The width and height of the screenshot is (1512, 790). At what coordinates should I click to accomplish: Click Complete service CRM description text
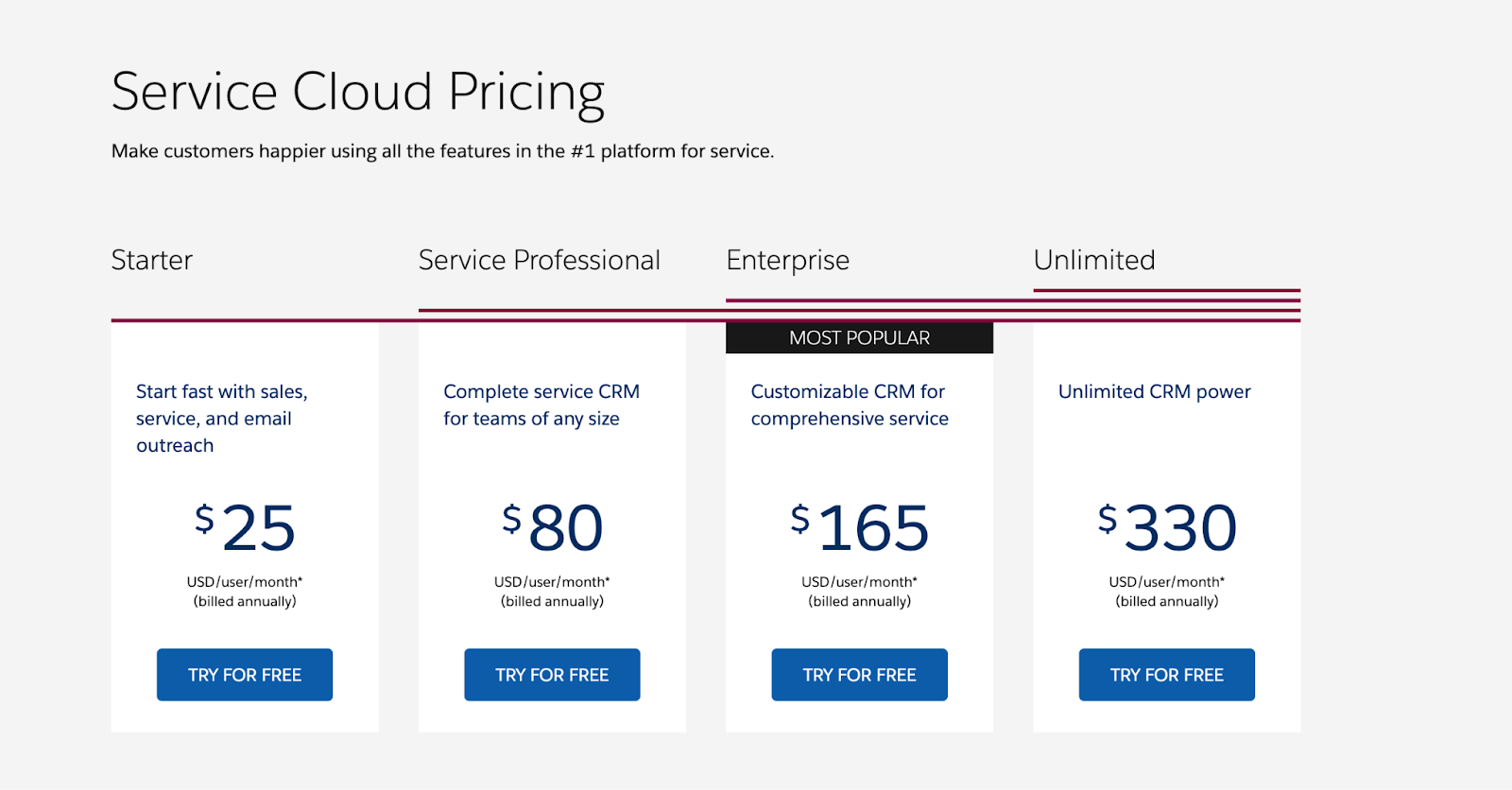tap(541, 404)
